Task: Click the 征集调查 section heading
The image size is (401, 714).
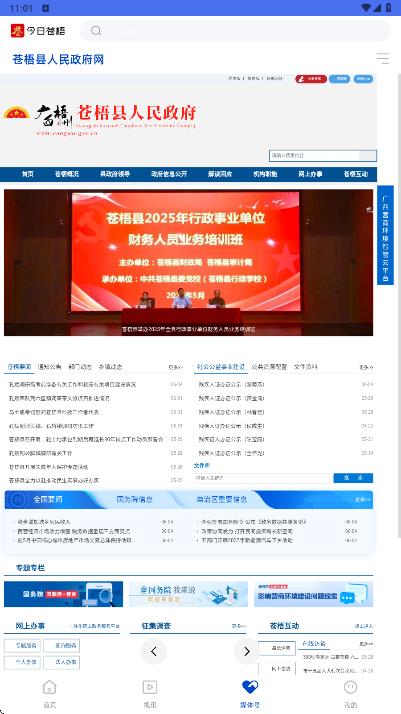Action: coord(157,626)
